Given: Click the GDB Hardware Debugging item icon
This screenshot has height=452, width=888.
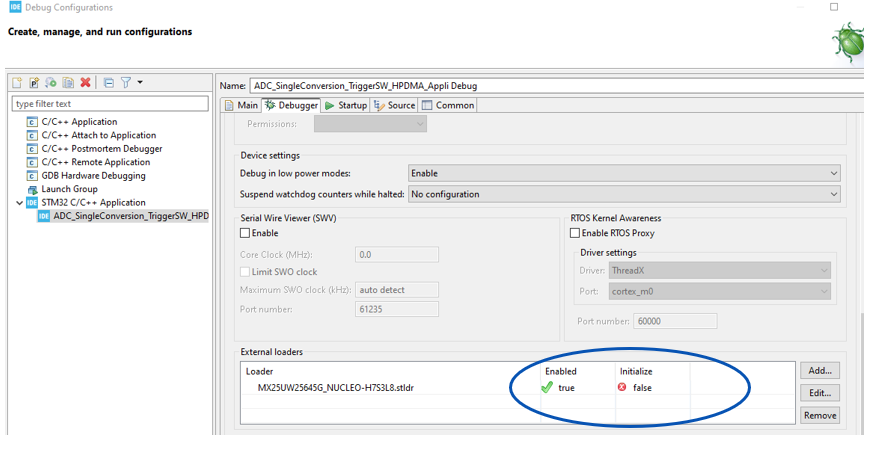Looking at the screenshot, I should tap(32, 176).
